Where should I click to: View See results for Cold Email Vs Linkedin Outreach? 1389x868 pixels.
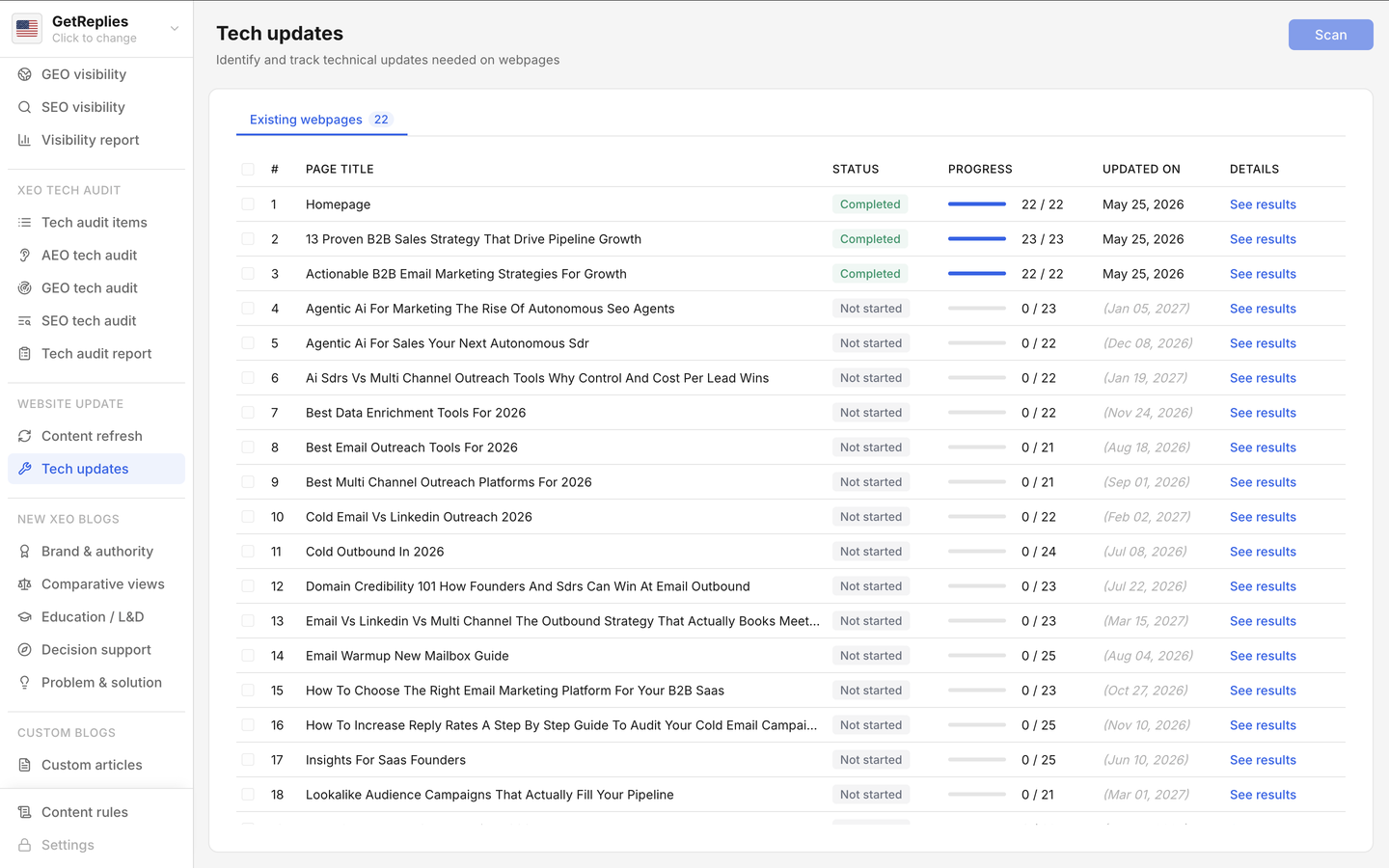tap(1263, 517)
